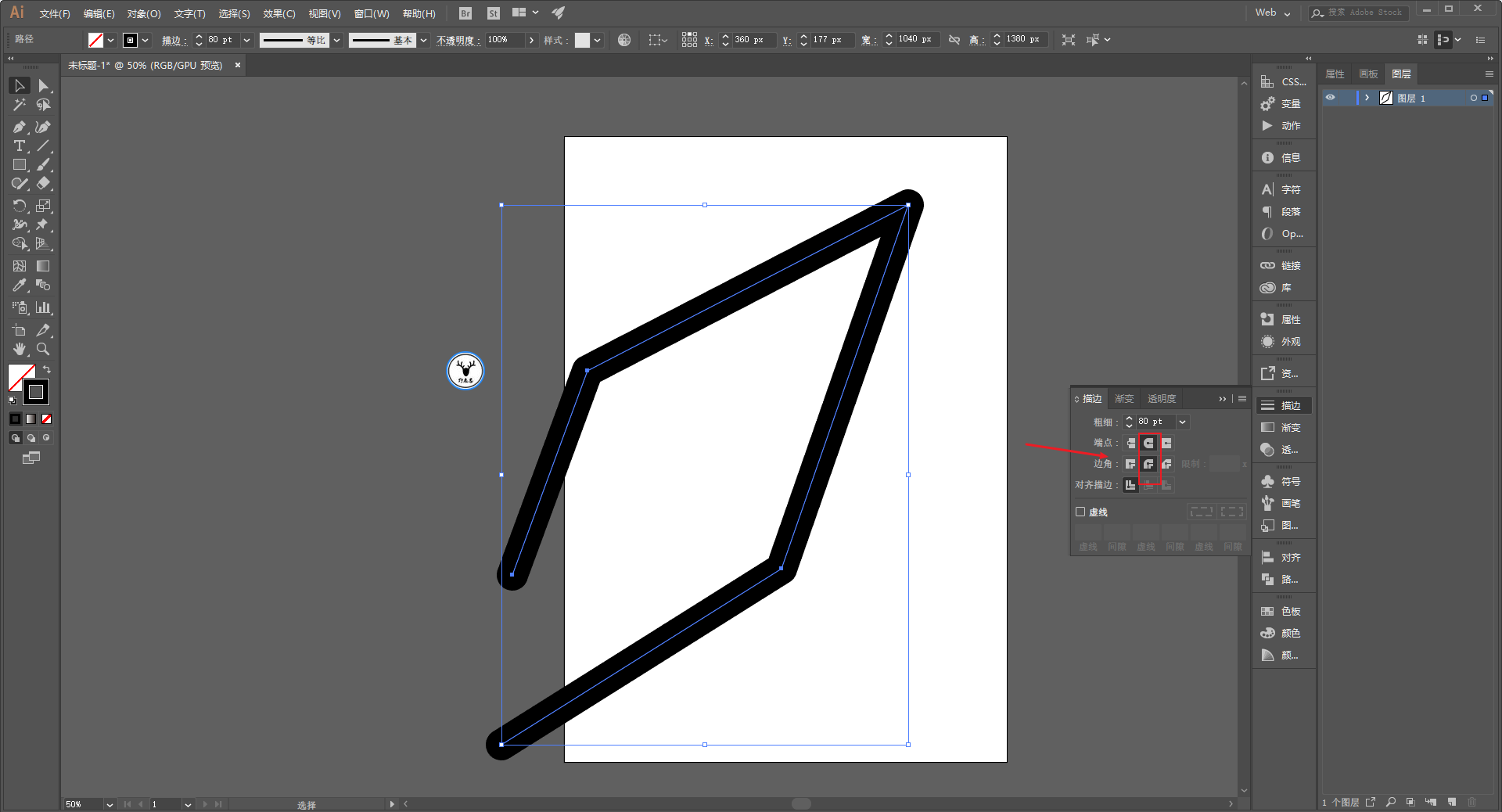Expand the 图层 1 layer contents

(x=1367, y=98)
